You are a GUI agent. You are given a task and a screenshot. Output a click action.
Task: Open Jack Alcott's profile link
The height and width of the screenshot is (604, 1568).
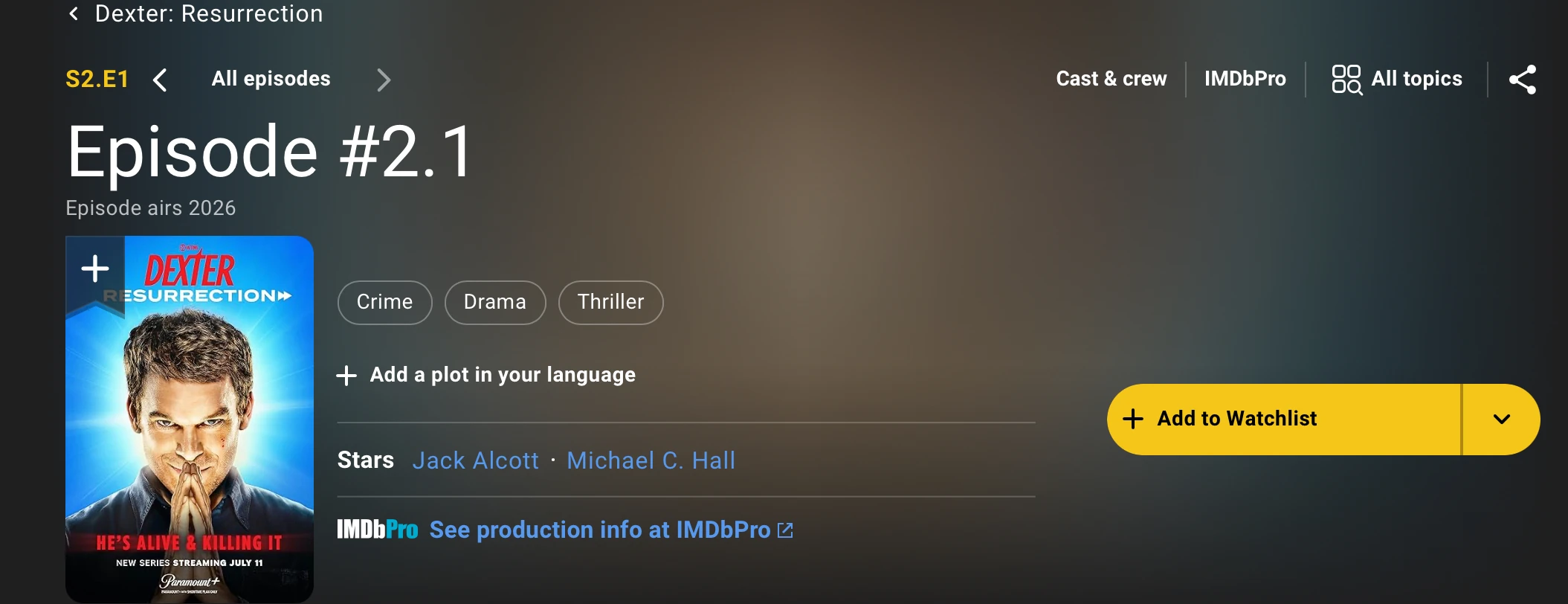[475, 460]
